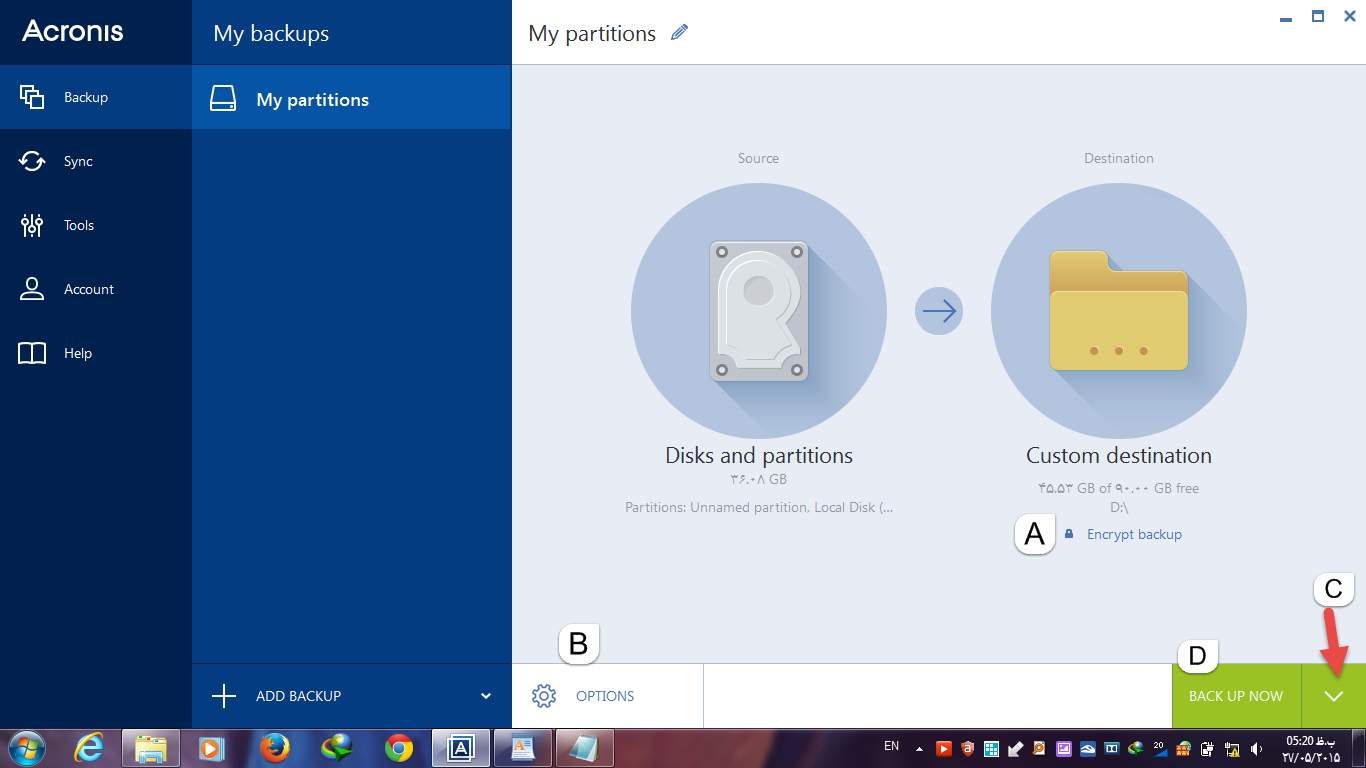This screenshot has height=768, width=1366.
Task: Click the Show desktop strip
Action: click(x=1358, y=748)
